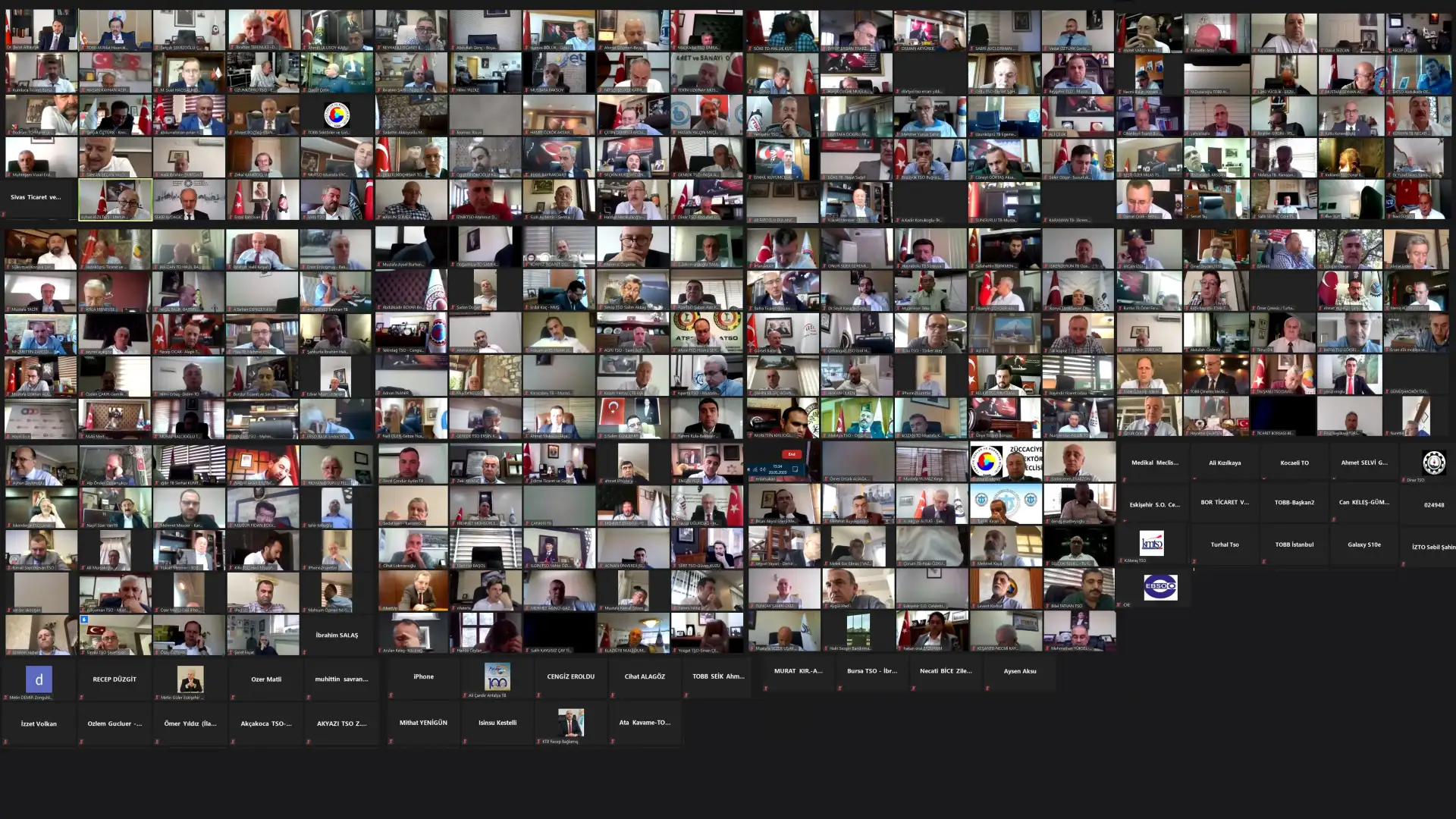Click the CENGİZ EROLDU name tile
1456x819 pixels.
click(570, 676)
